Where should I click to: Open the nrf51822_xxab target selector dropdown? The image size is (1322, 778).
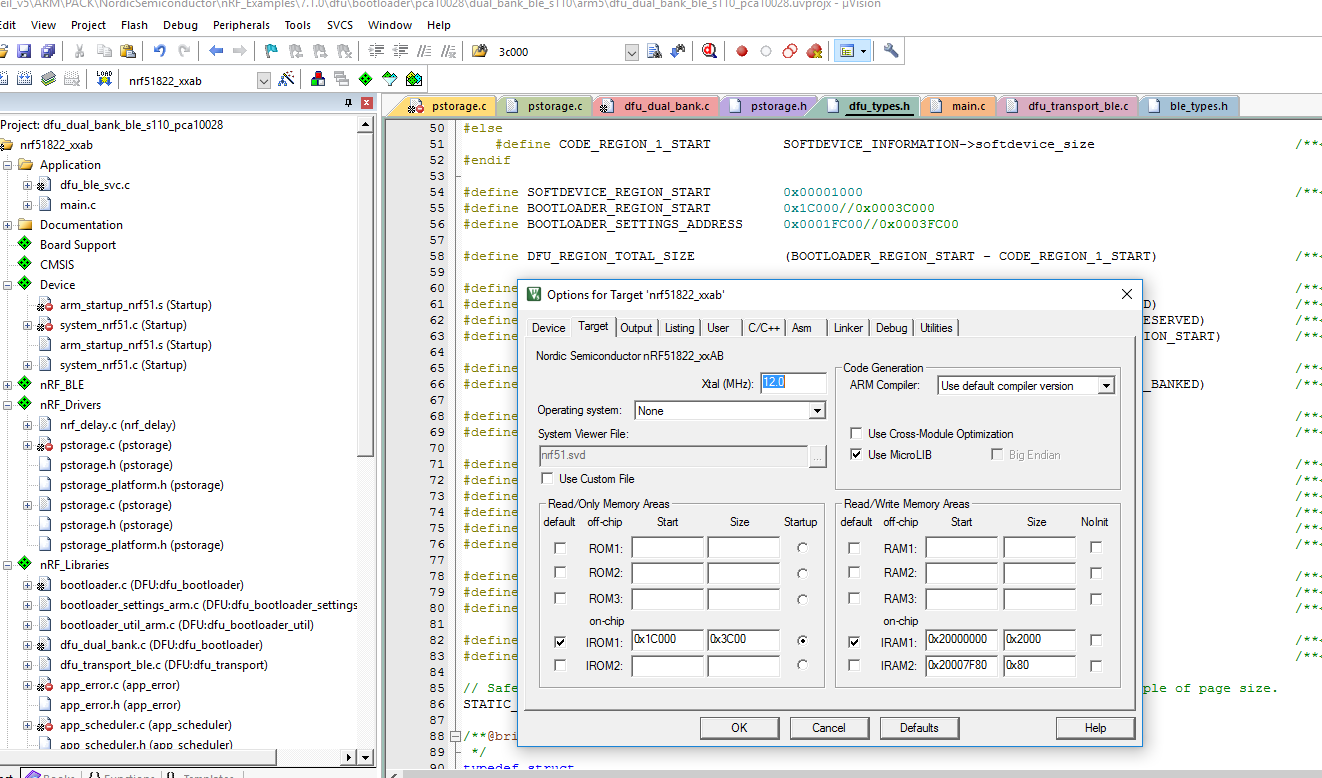point(264,81)
